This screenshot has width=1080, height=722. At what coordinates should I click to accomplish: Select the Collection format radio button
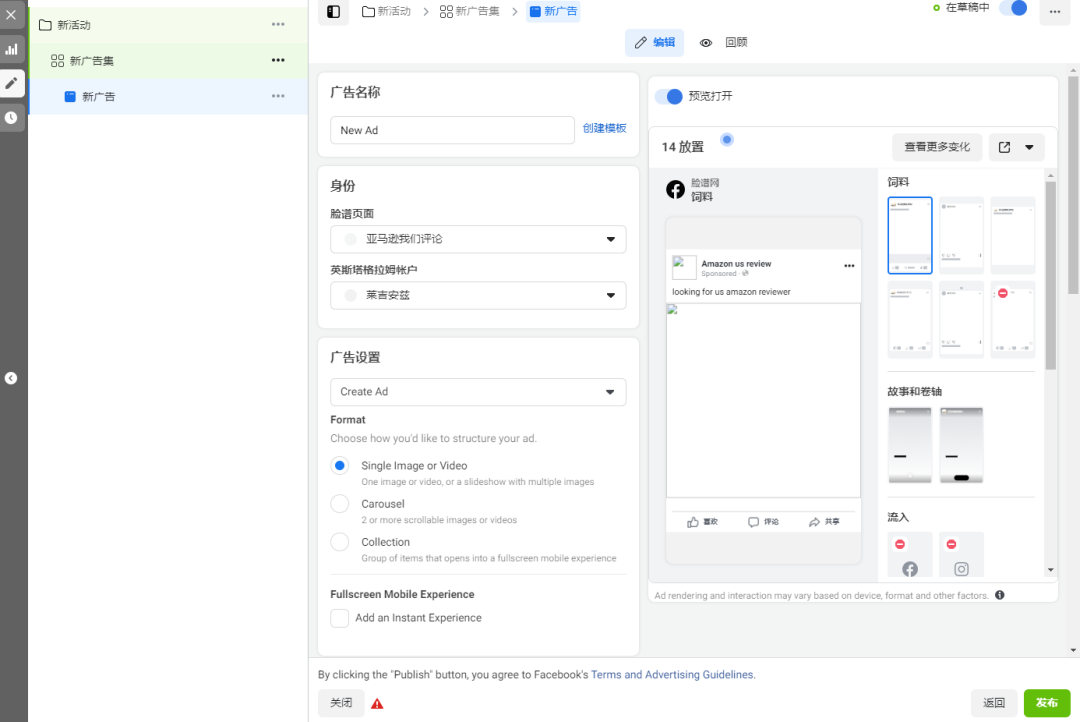pyautogui.click(x=340, y=542)
